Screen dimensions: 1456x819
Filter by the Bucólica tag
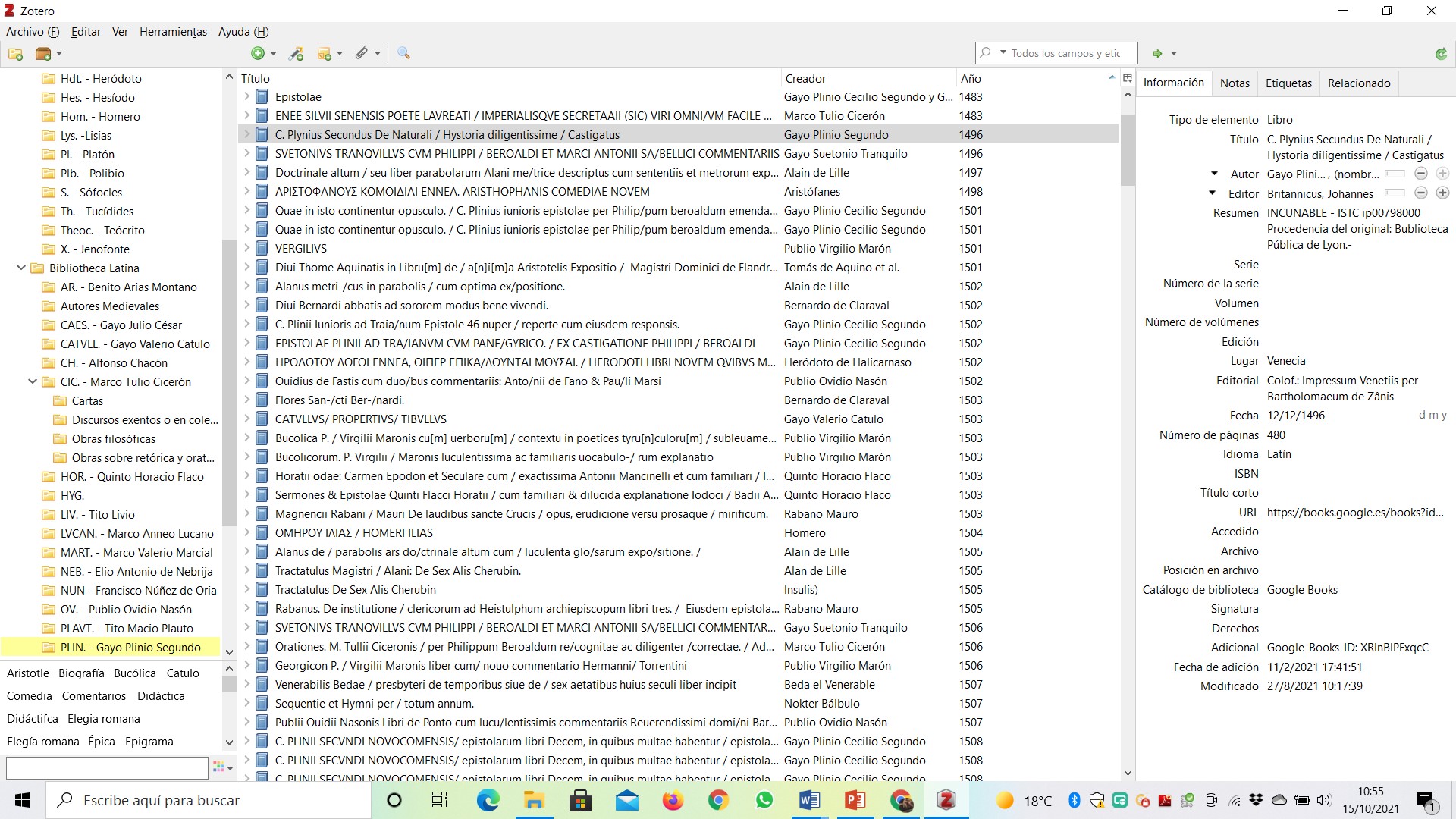coord(134,673)
